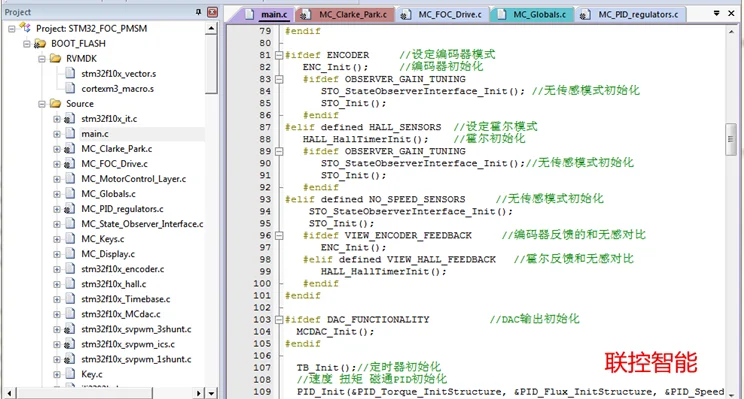744x399 pixels.
Task: Collapse DAC_FUNCTIONALITY fold at line 103
Action: (279, 320)
